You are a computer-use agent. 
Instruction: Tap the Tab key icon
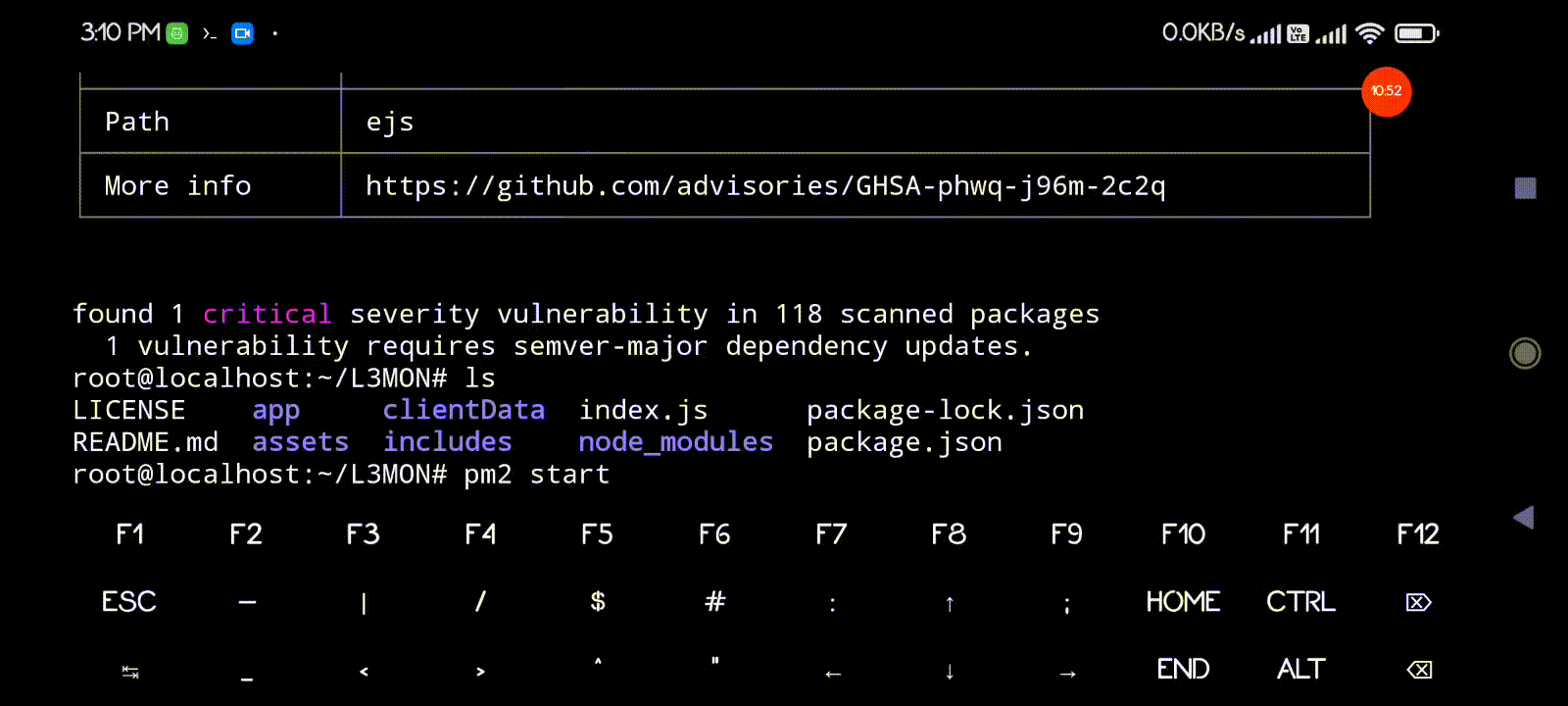[x=130, y=672]
